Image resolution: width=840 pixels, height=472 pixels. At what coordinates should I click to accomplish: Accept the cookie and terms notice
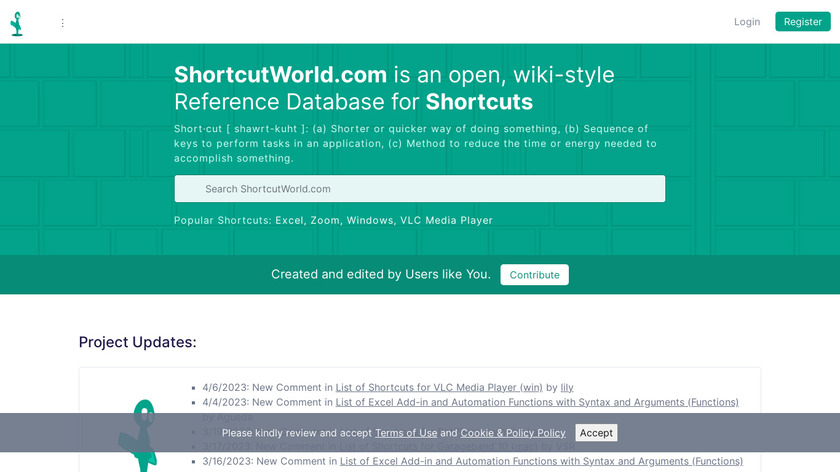coord(596,433)
